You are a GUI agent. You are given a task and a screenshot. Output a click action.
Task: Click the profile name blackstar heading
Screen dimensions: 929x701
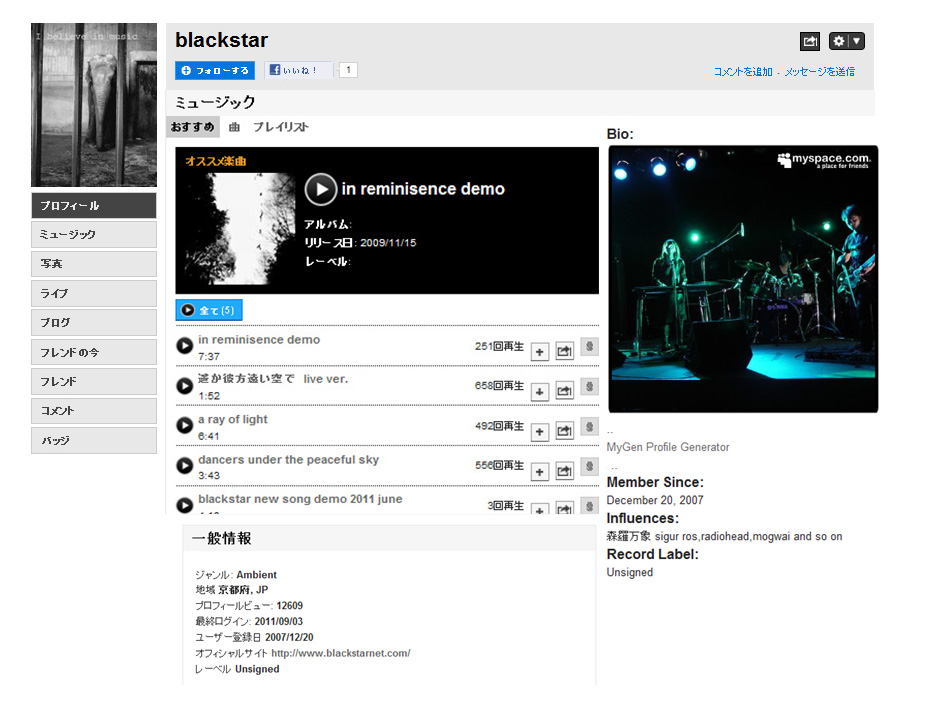[222, 40]
